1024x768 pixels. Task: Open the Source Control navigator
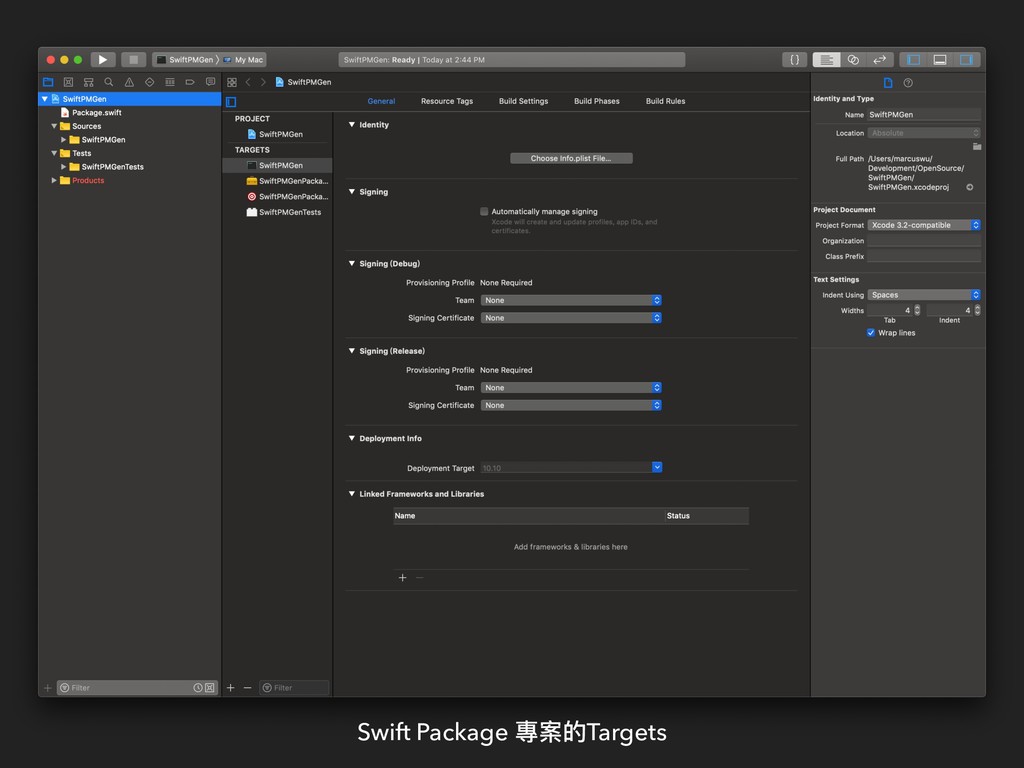pyautogui.click(x=68, y=82)
